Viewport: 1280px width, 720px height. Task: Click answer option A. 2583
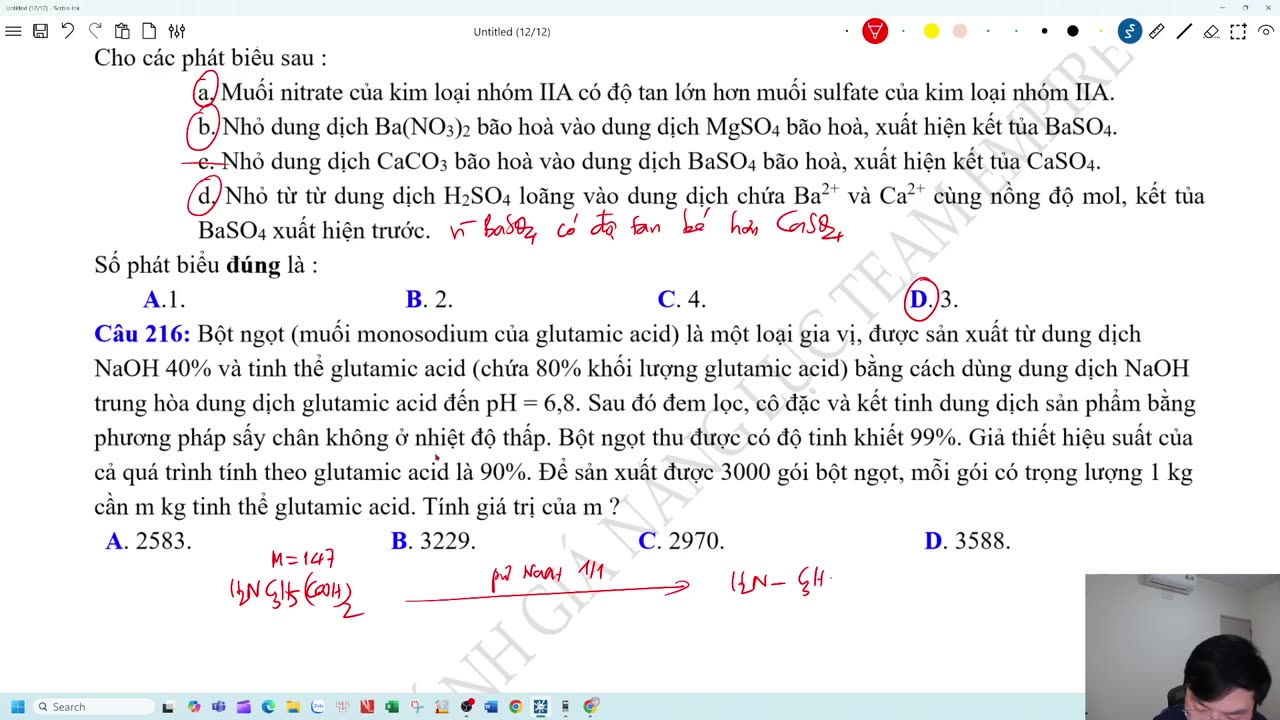coord(149,541)
